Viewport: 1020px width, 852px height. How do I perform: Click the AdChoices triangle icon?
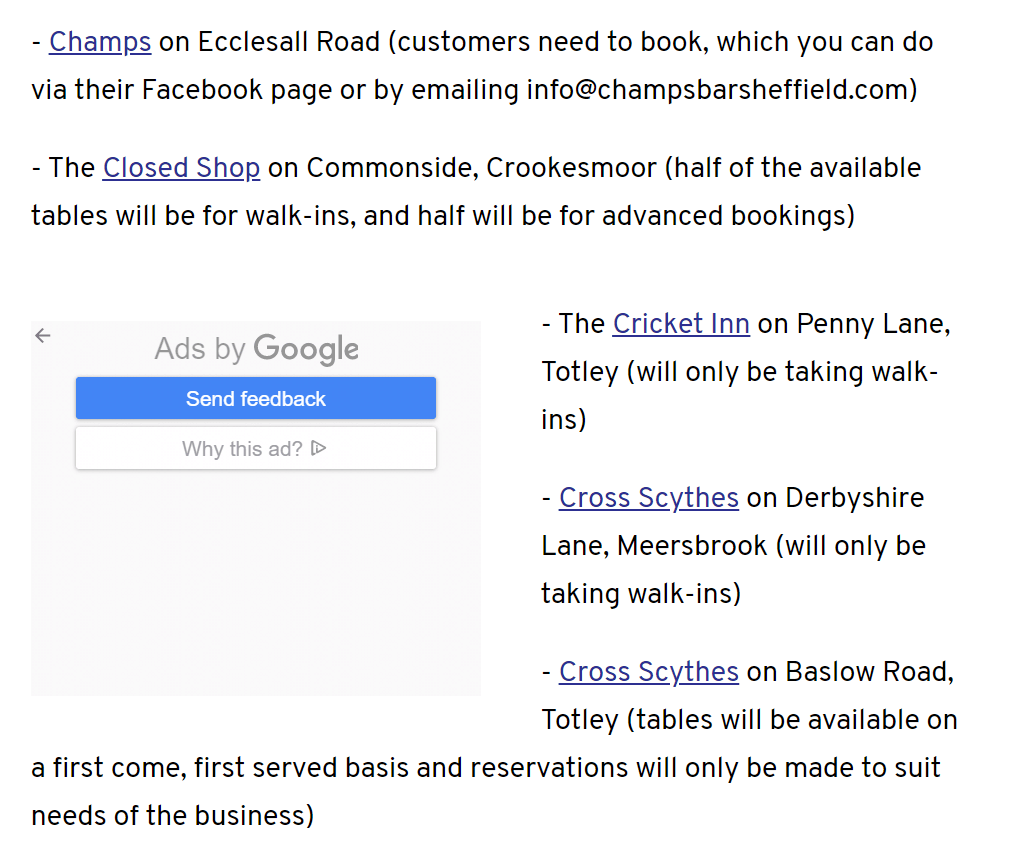(319, 449)
